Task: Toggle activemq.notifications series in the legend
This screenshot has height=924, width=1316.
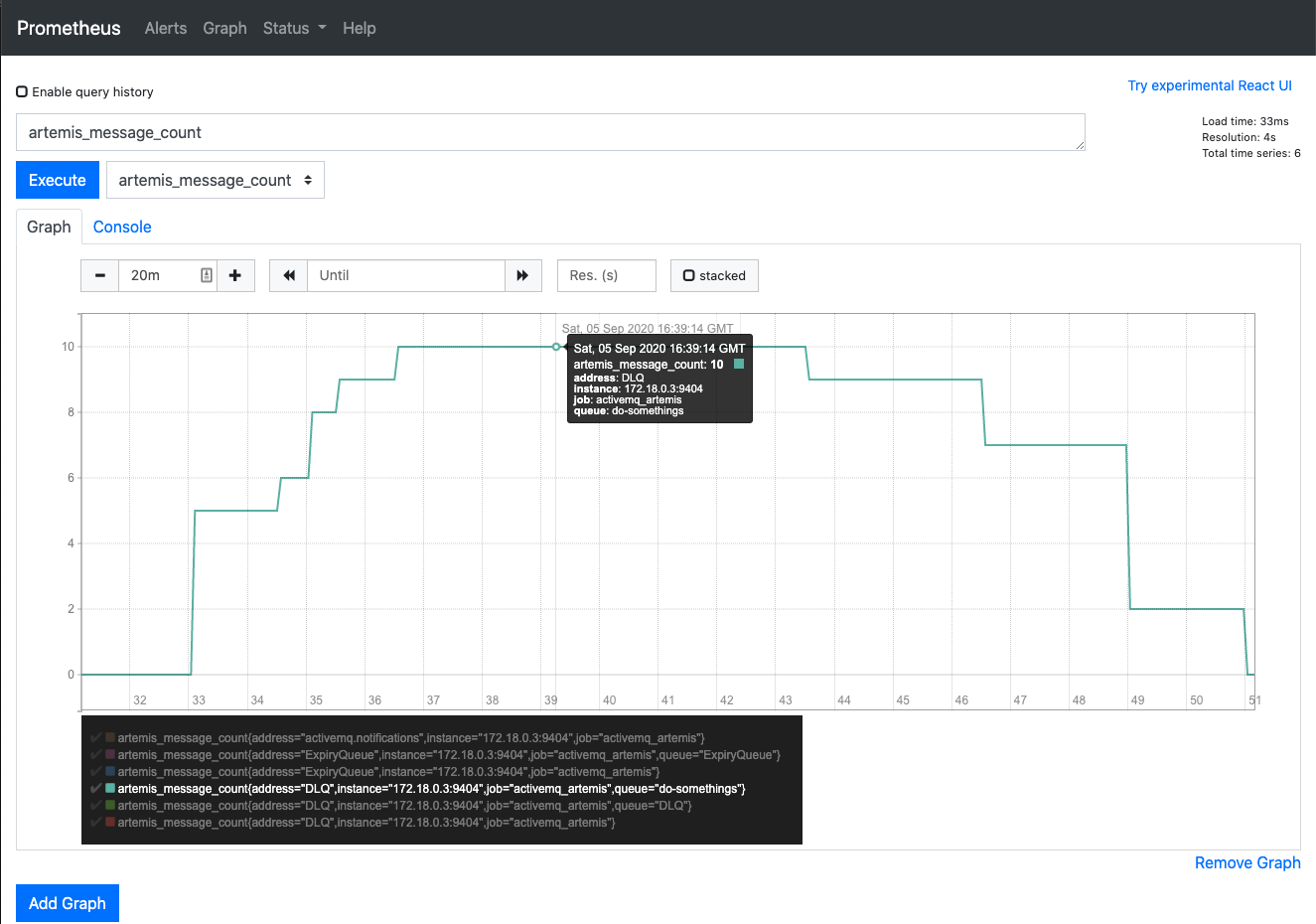Action: pyautogui.click(x=410, y=738)
